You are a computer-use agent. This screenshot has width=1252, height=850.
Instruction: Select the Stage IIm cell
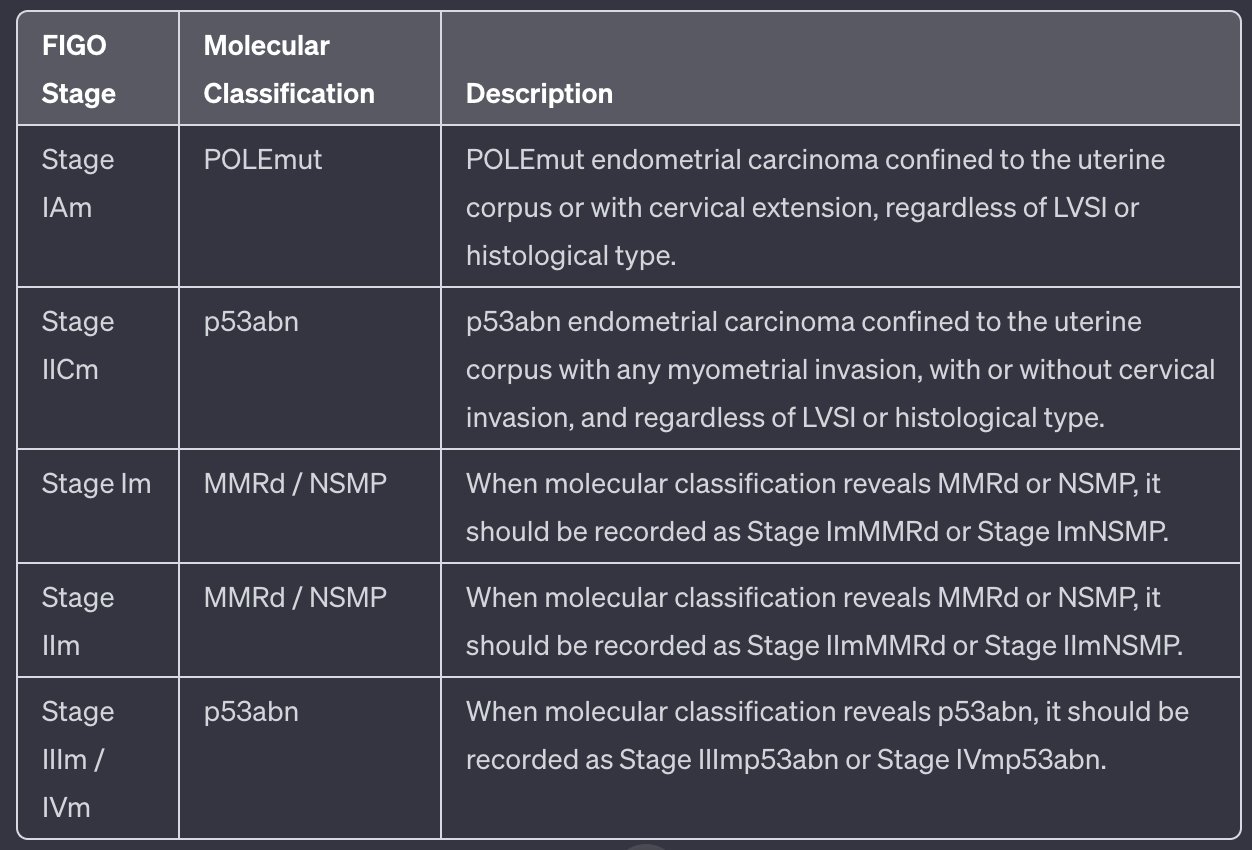click(78, 621)
